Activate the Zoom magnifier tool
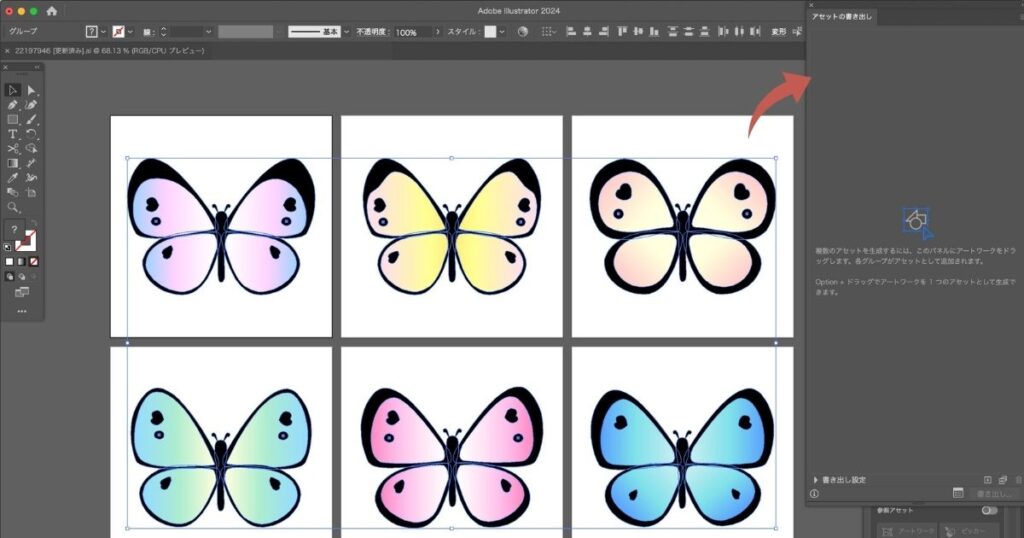Image resolution: width=1024 pixels, height=538 pixels. pyautogui.click(x=12, y=207)
